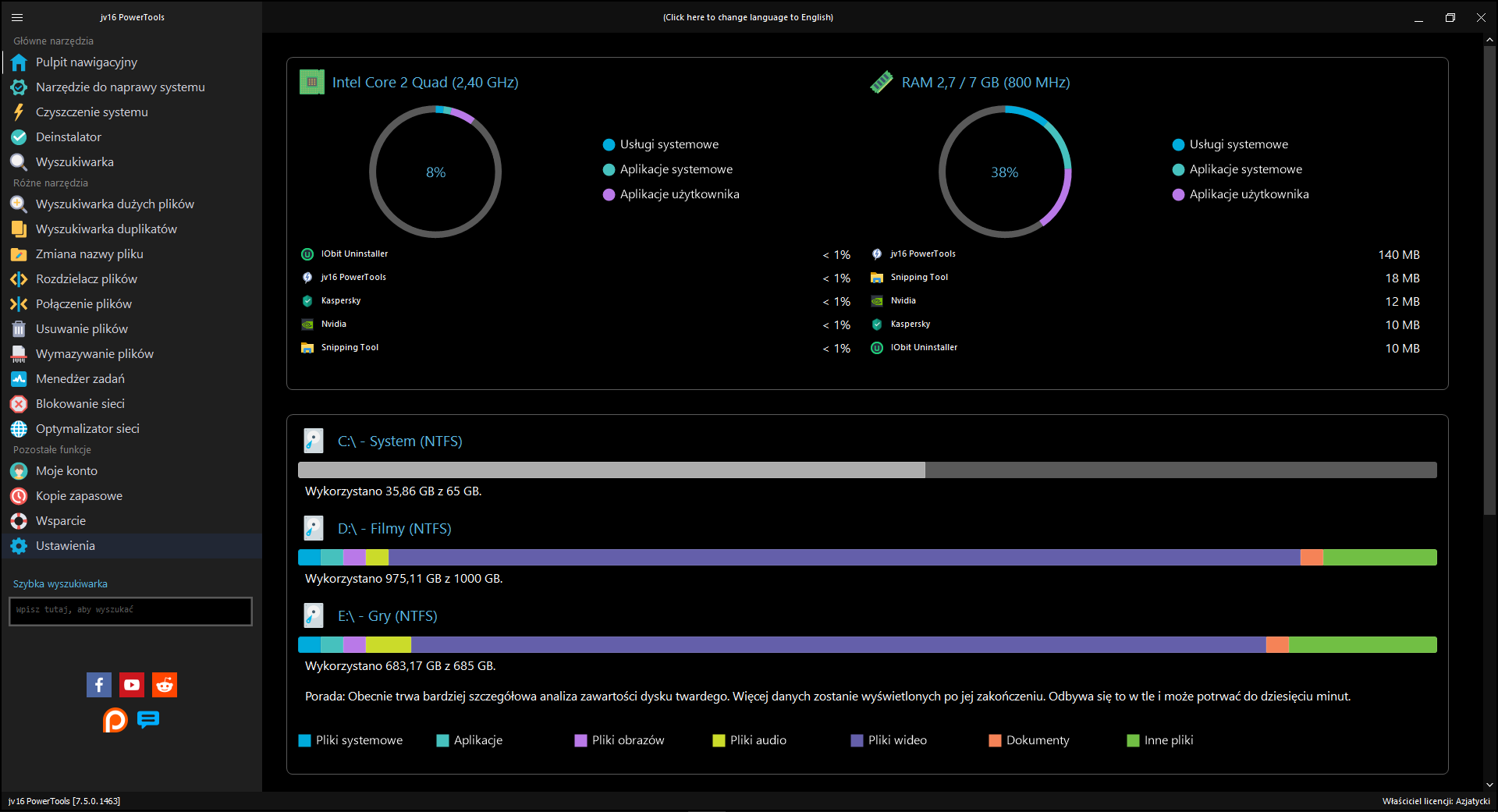
Task: Click the D:\ - Filmy (NTFS) title
Action: coord(395,529)
